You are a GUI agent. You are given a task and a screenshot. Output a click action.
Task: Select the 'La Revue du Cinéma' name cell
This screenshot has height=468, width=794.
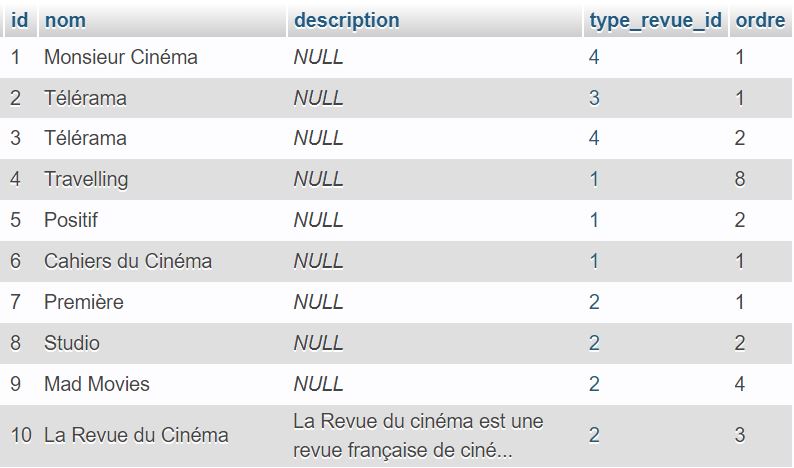pyautogui.click(x=136, y=435)
